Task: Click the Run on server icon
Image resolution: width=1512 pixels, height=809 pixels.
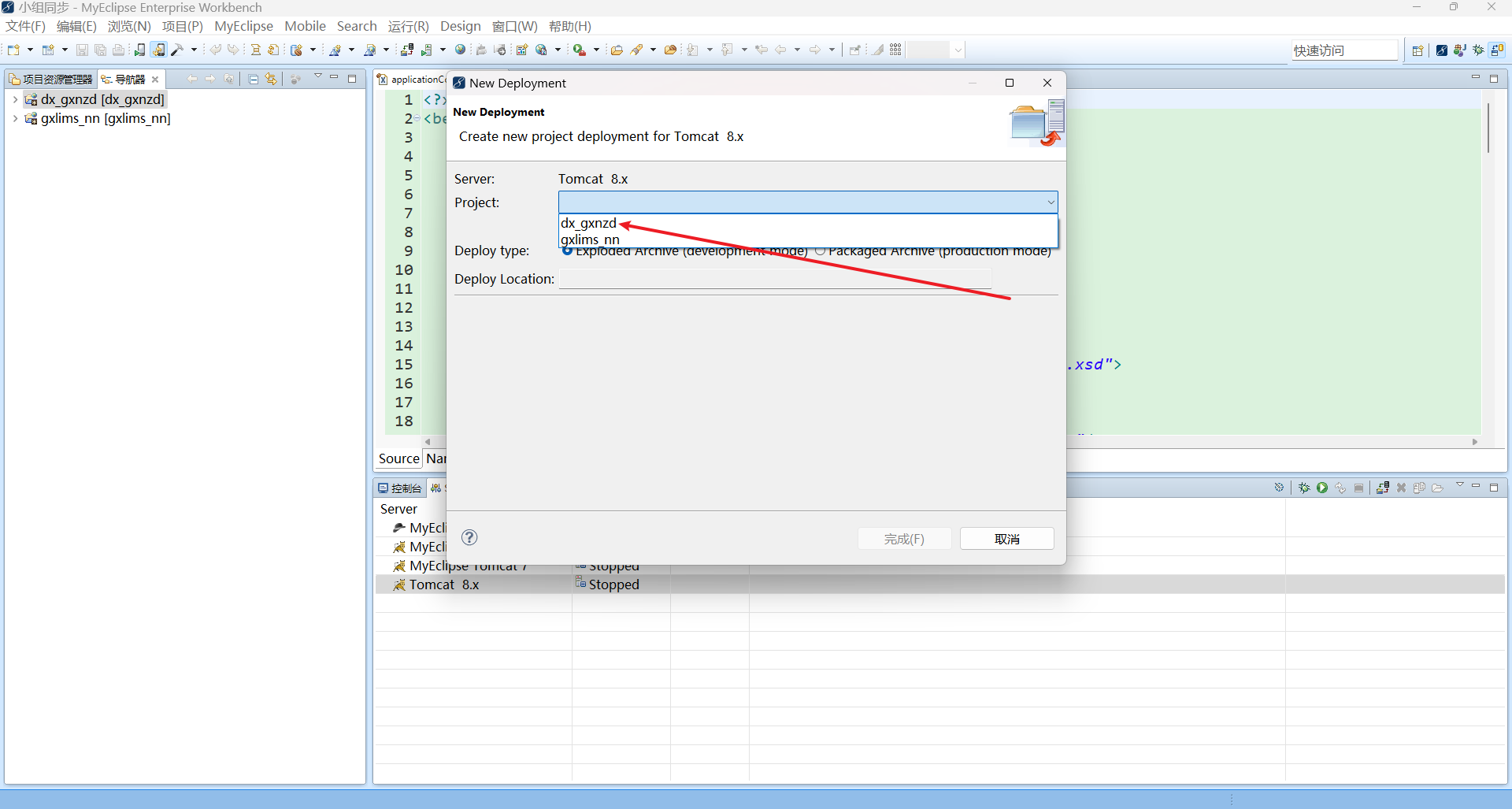Action: [426, 50]
